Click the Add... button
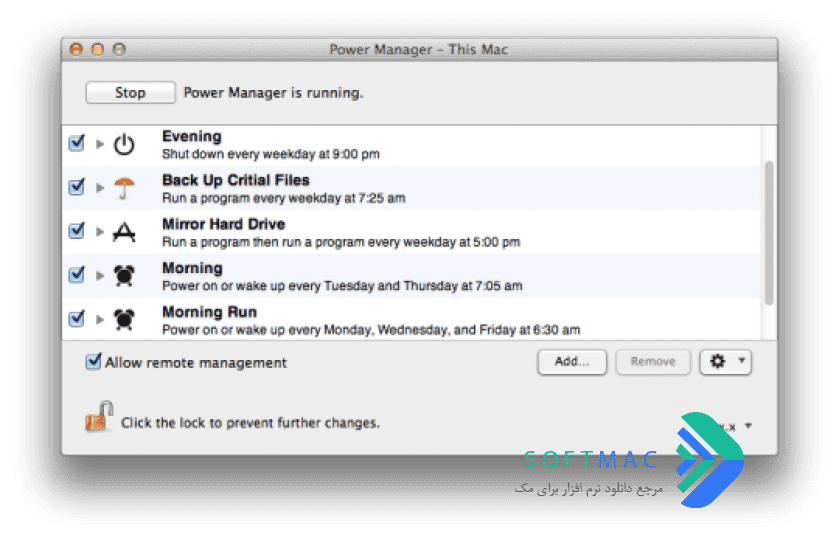The height and width of the screenshot is (540, 839). [572, 362]
